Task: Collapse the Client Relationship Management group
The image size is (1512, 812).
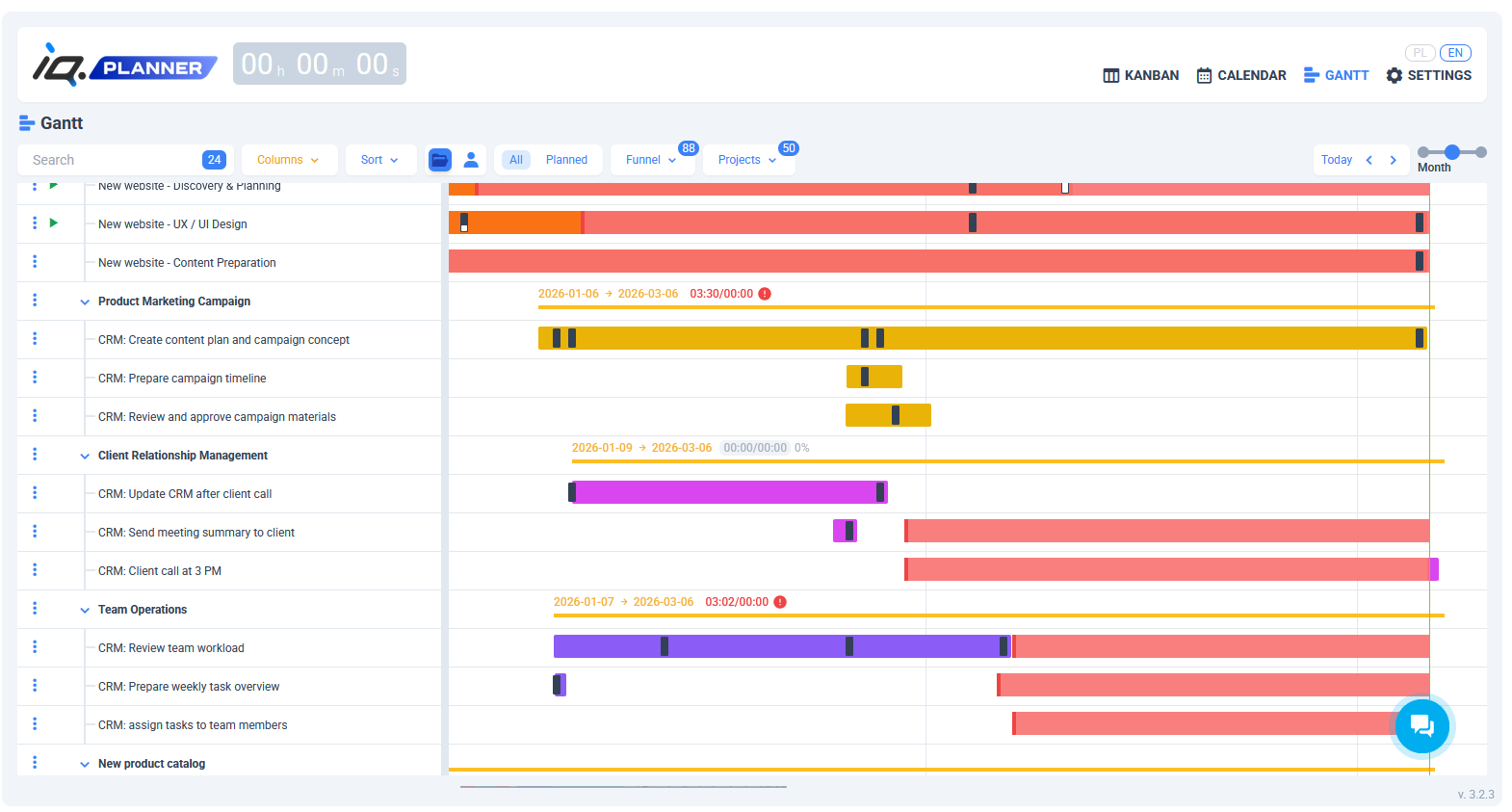Action: tap(85, 456)
